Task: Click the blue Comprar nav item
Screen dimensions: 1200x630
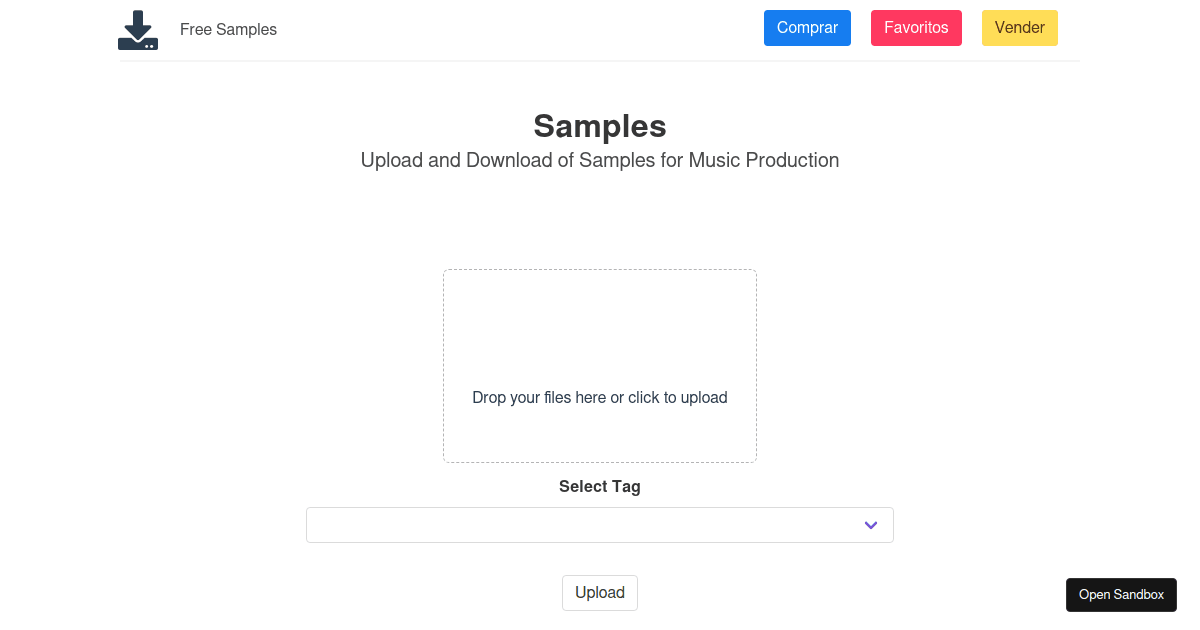Action: 807,28
